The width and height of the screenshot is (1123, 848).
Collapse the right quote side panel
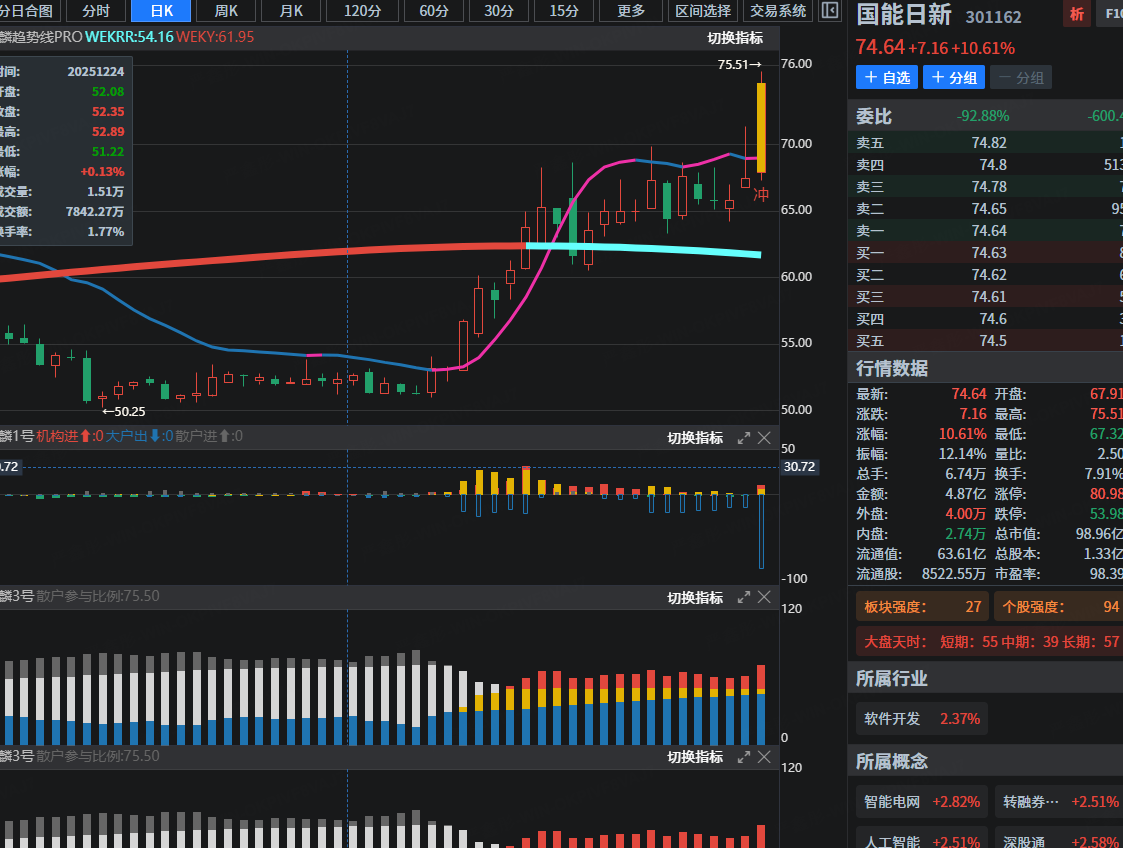point(829,11)
